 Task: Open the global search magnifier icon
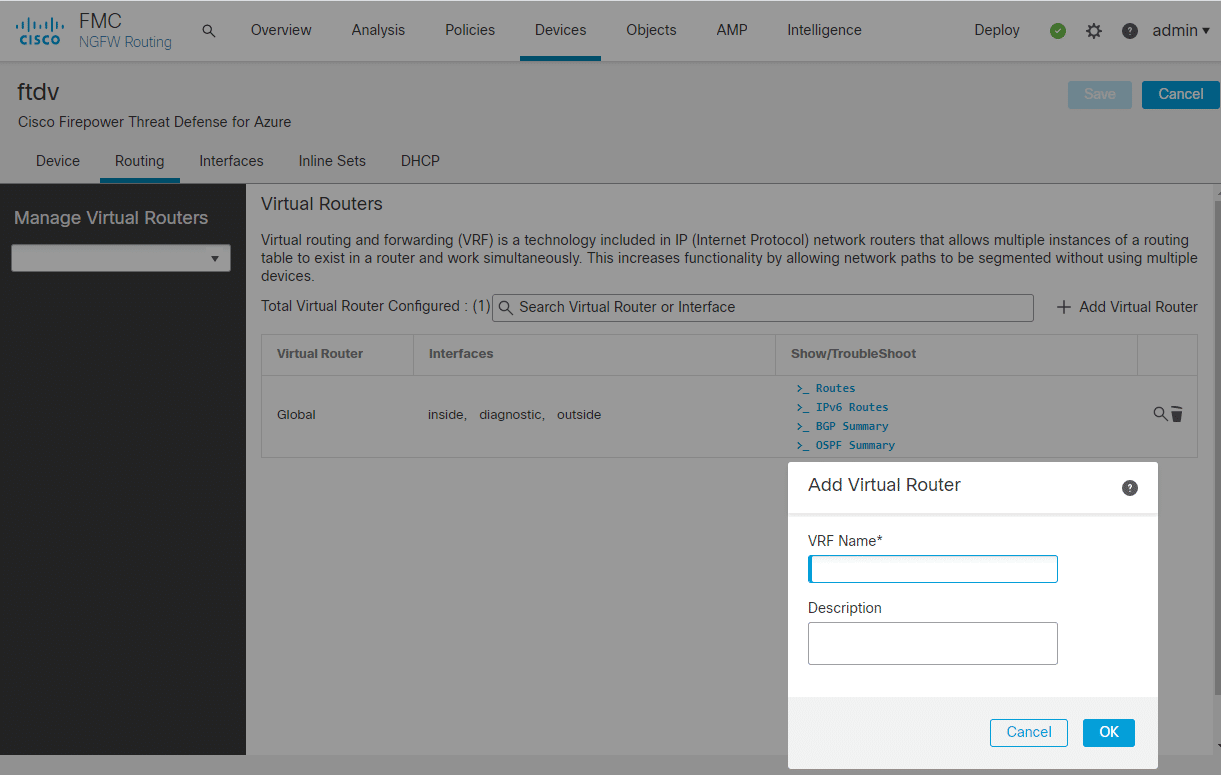(209, 31)
